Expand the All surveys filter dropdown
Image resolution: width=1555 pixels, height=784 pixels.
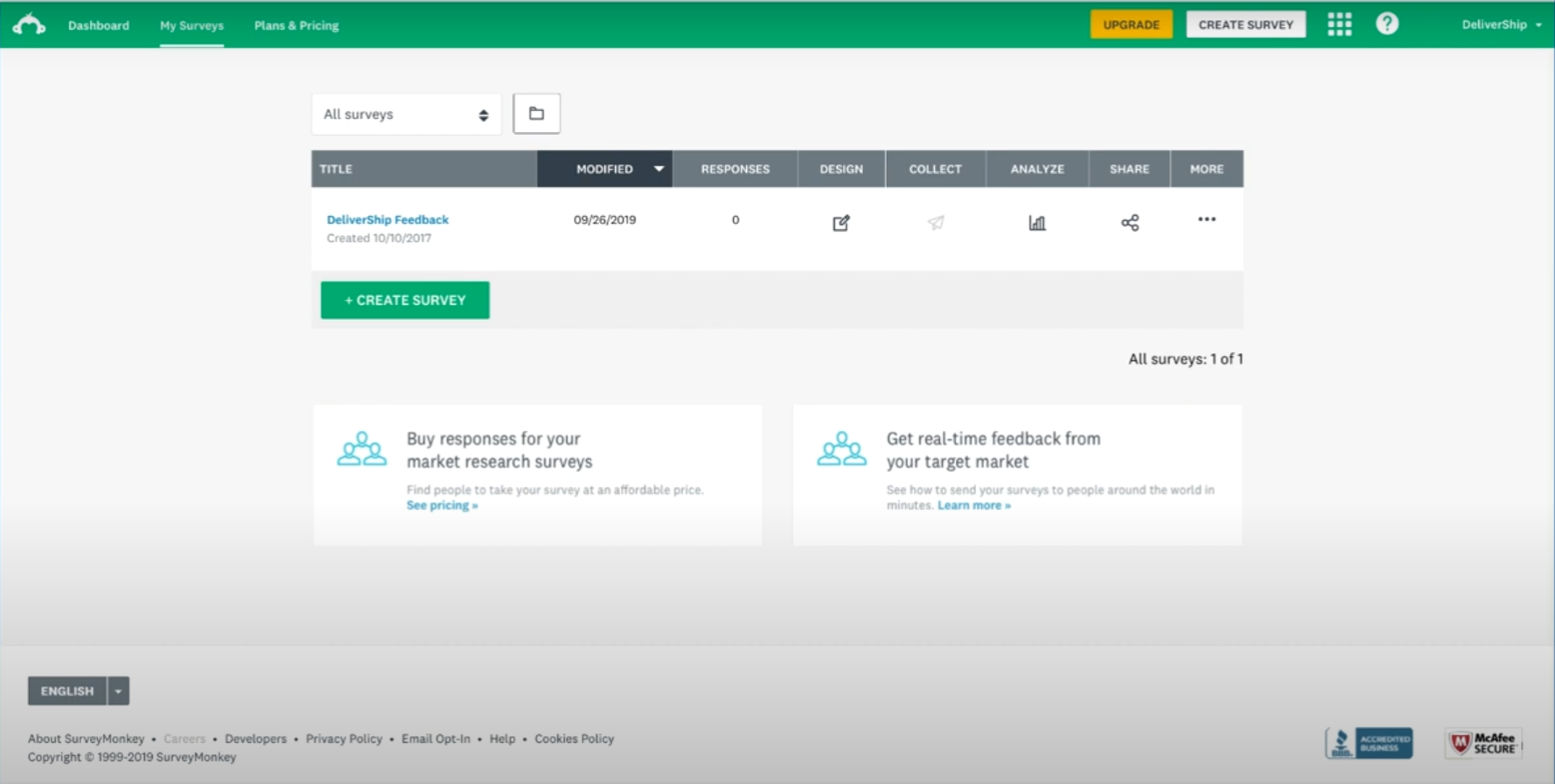(406, 114)
